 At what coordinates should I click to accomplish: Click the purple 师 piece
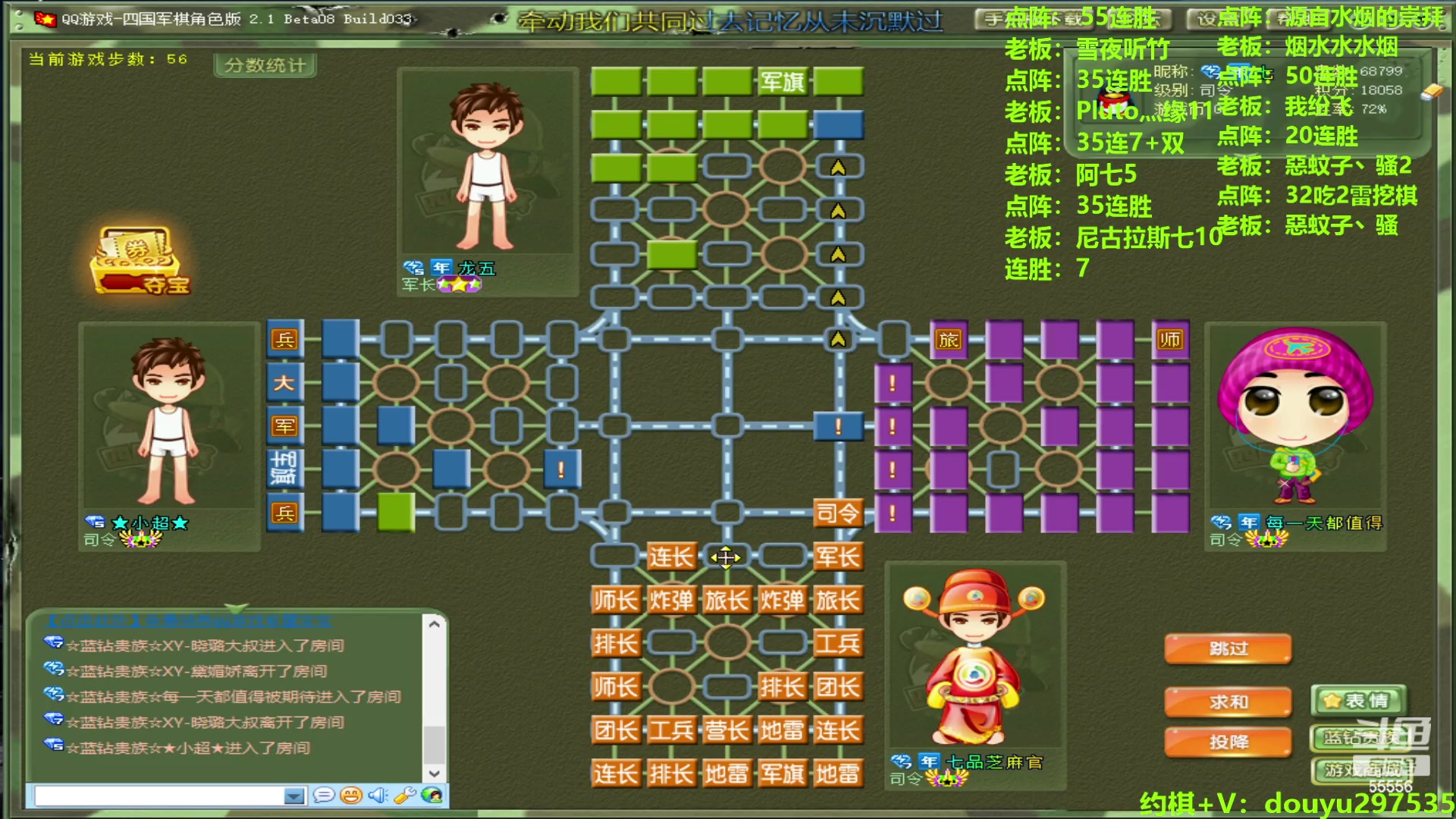pos(1170,340)
